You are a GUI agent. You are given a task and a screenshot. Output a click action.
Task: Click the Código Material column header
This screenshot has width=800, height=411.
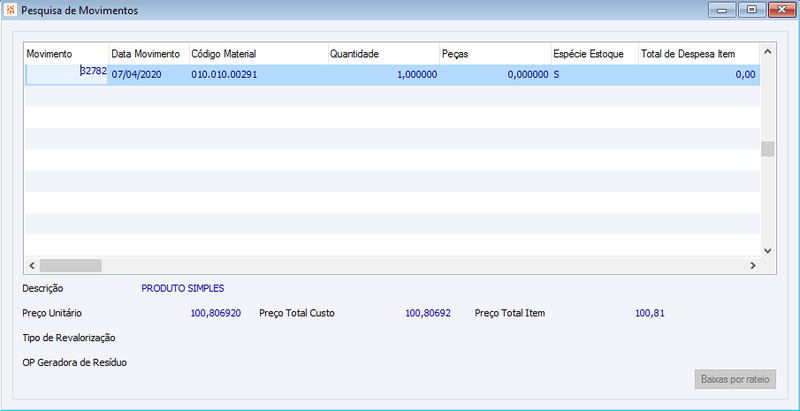258,54
